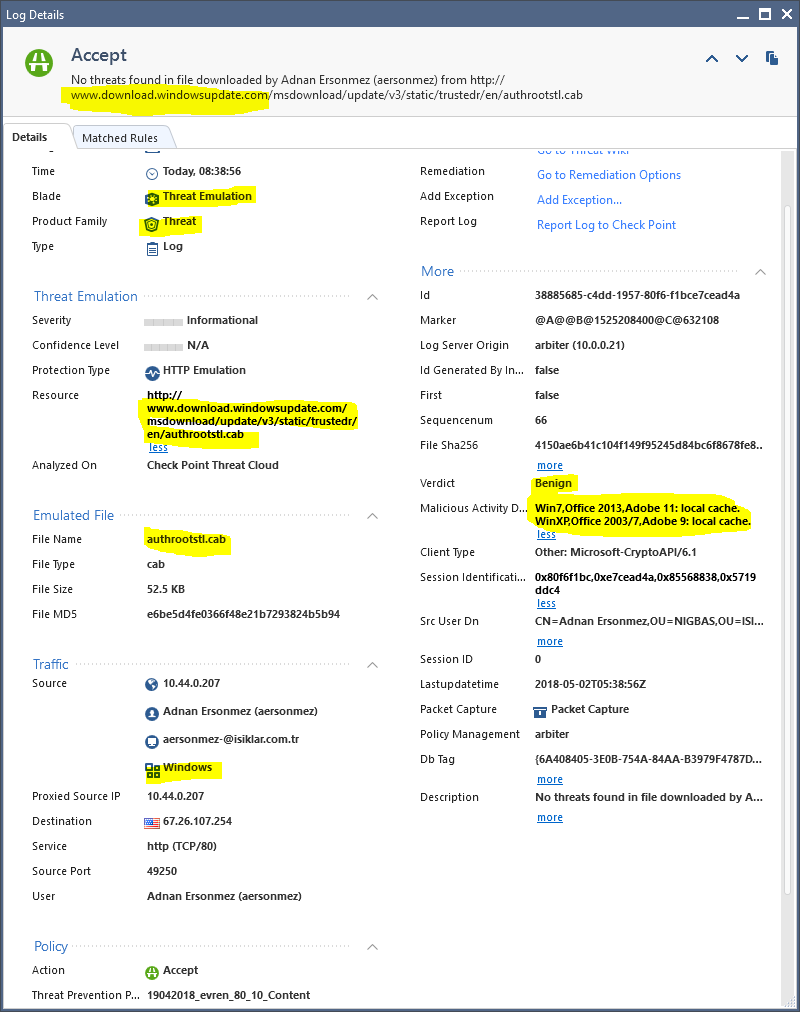Click 'more' under File Sha256
The image size is (800, 1012).
(x=550, y=465)
